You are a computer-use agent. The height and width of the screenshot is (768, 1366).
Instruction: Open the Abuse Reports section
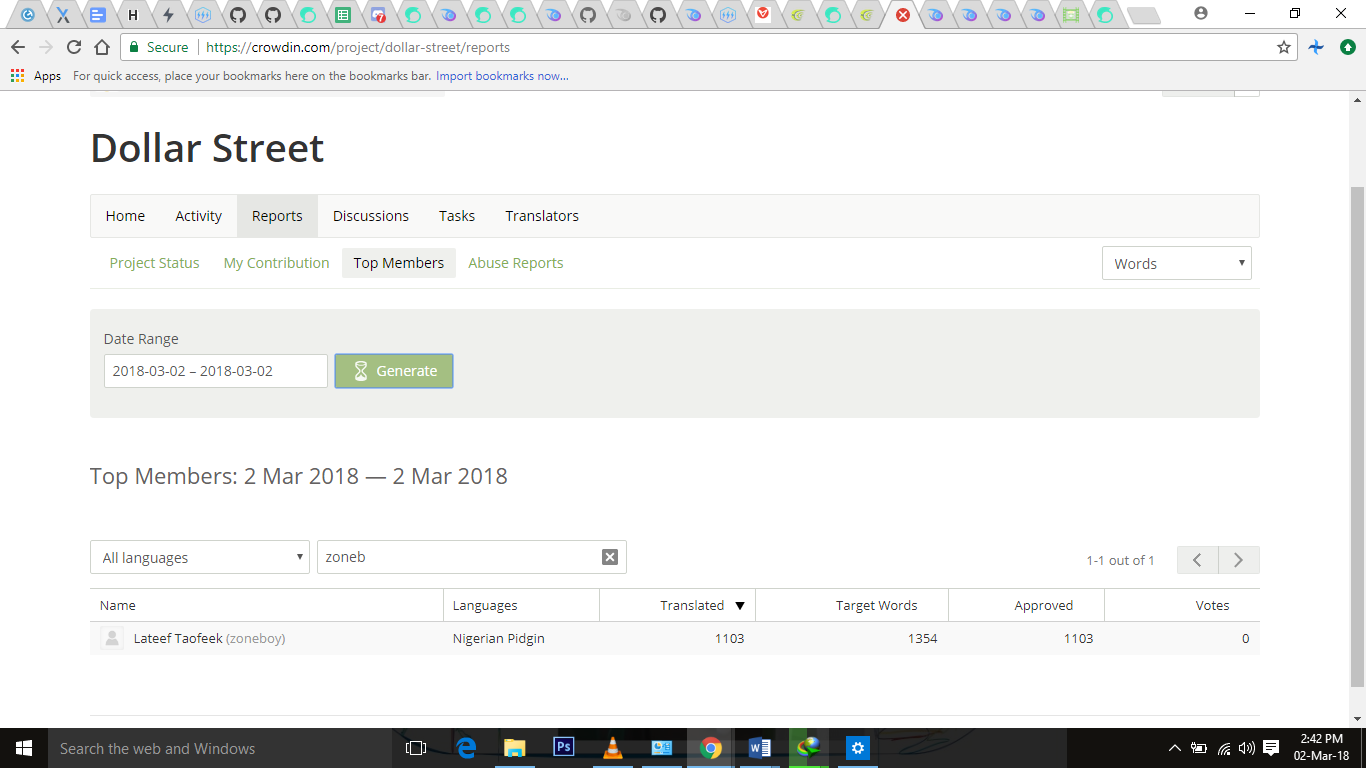[x=515, y=263]
